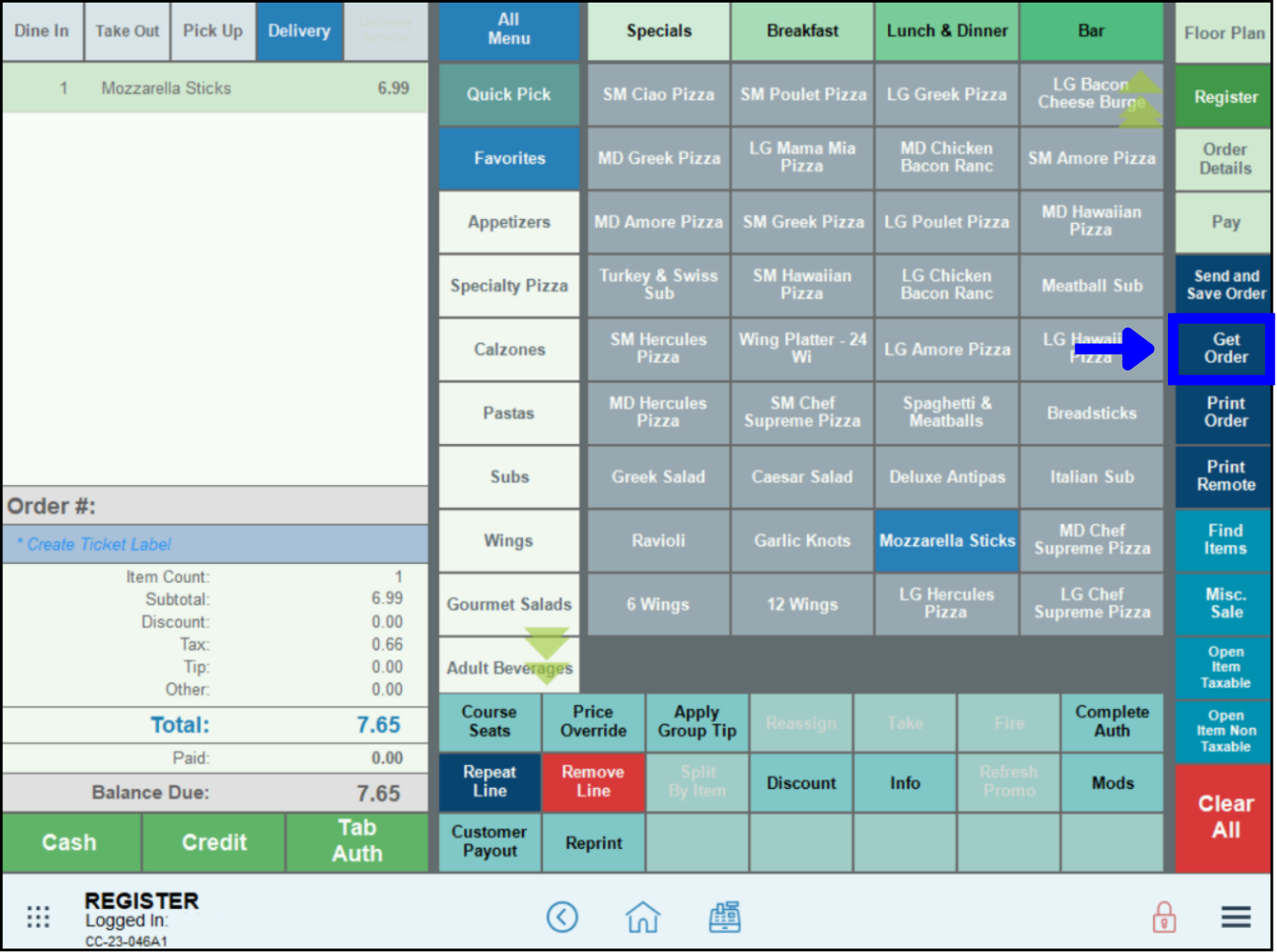Open the dotted grid apps icon
The height and width of the screenshot is (952, 1277).
tap(39, 917)
